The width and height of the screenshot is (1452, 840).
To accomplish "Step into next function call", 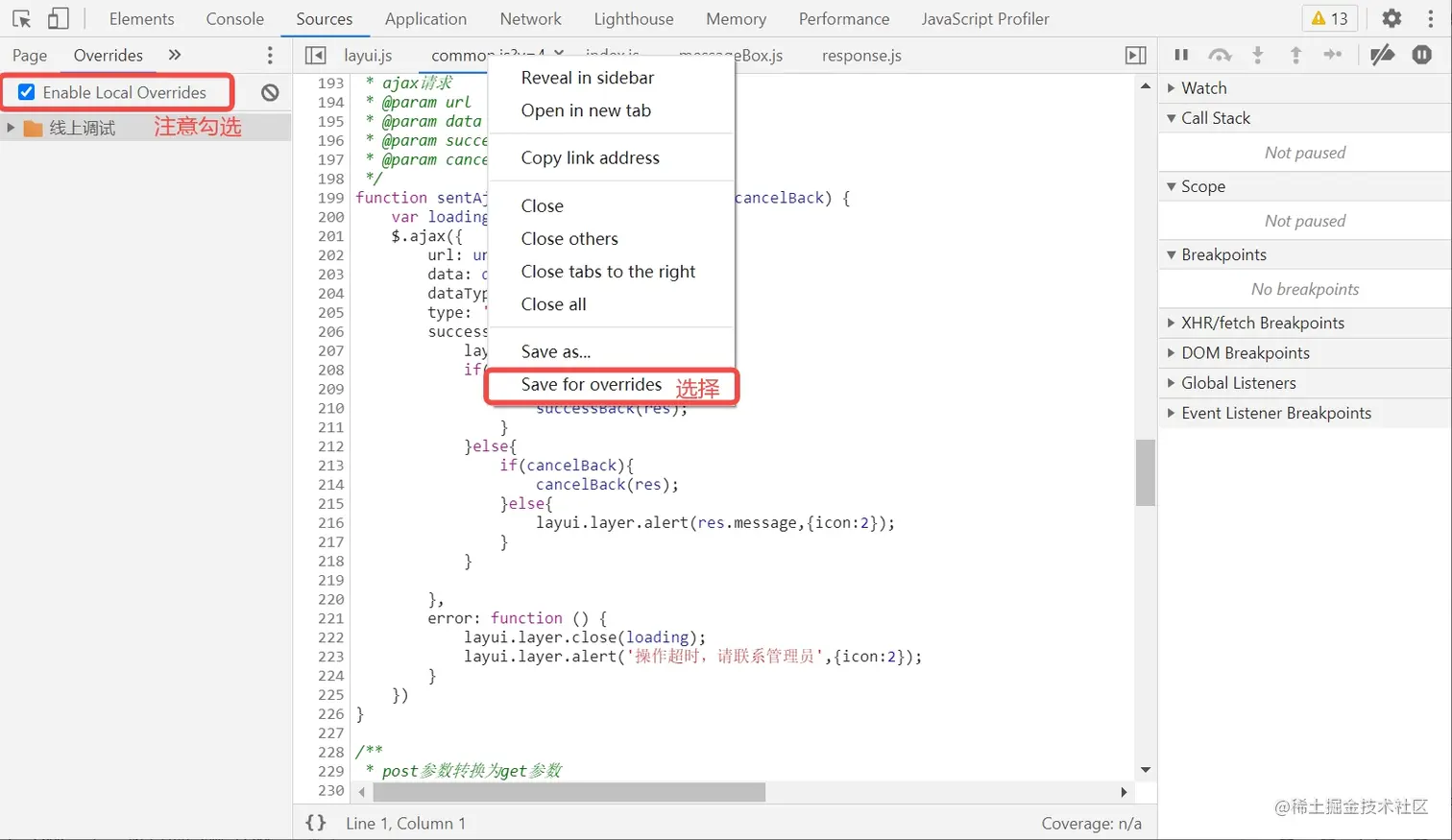I will pyautogui.click(x=1258, y=55).
